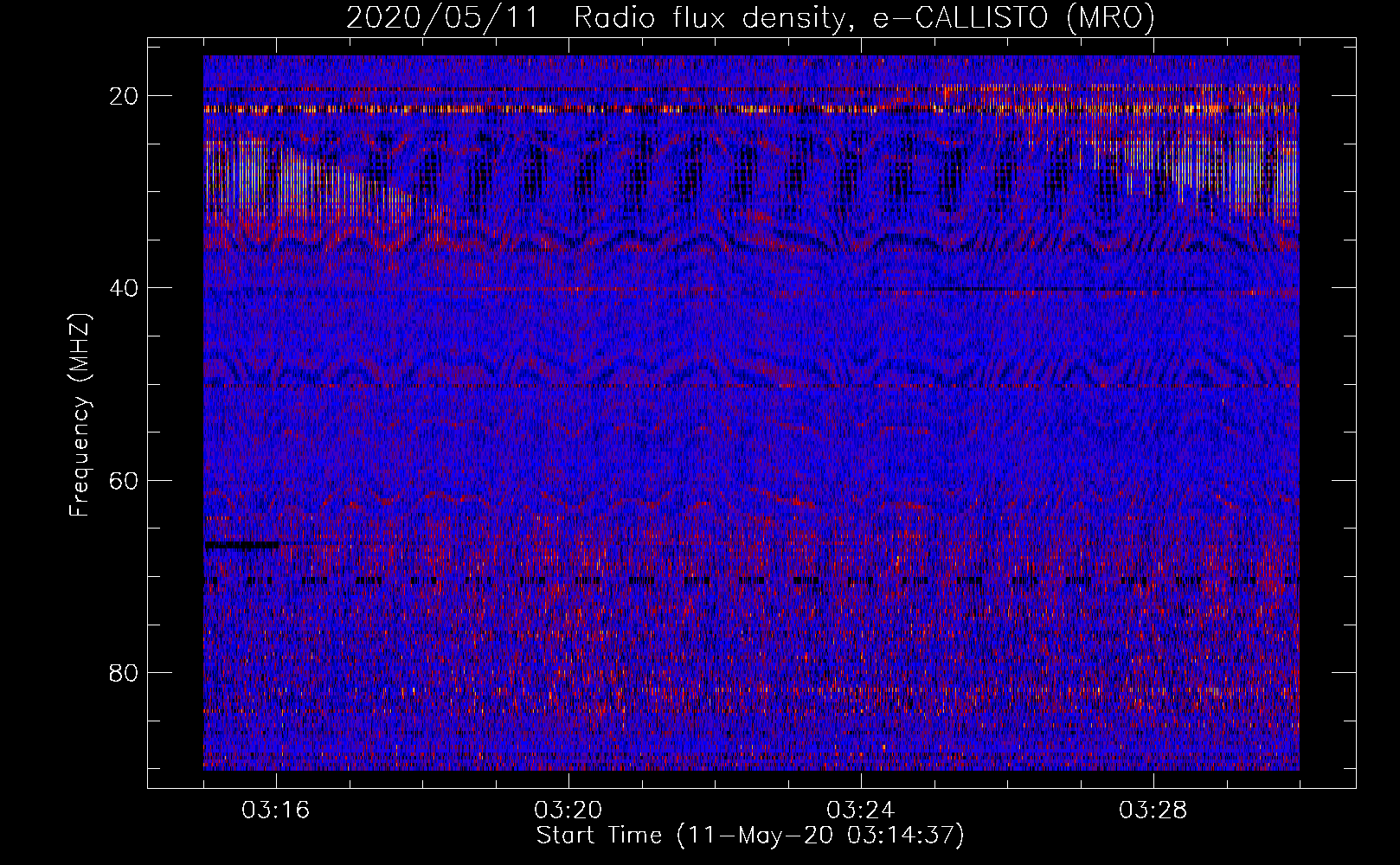Click the 03:20 time tick label
The height and width of the screenshot is (865, 1400).
(568, 811)
